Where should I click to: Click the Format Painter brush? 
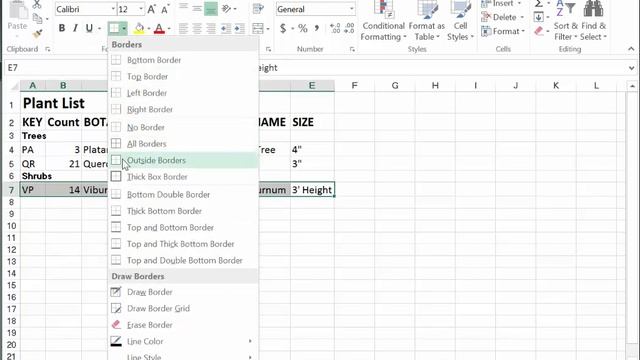[38, 34]
